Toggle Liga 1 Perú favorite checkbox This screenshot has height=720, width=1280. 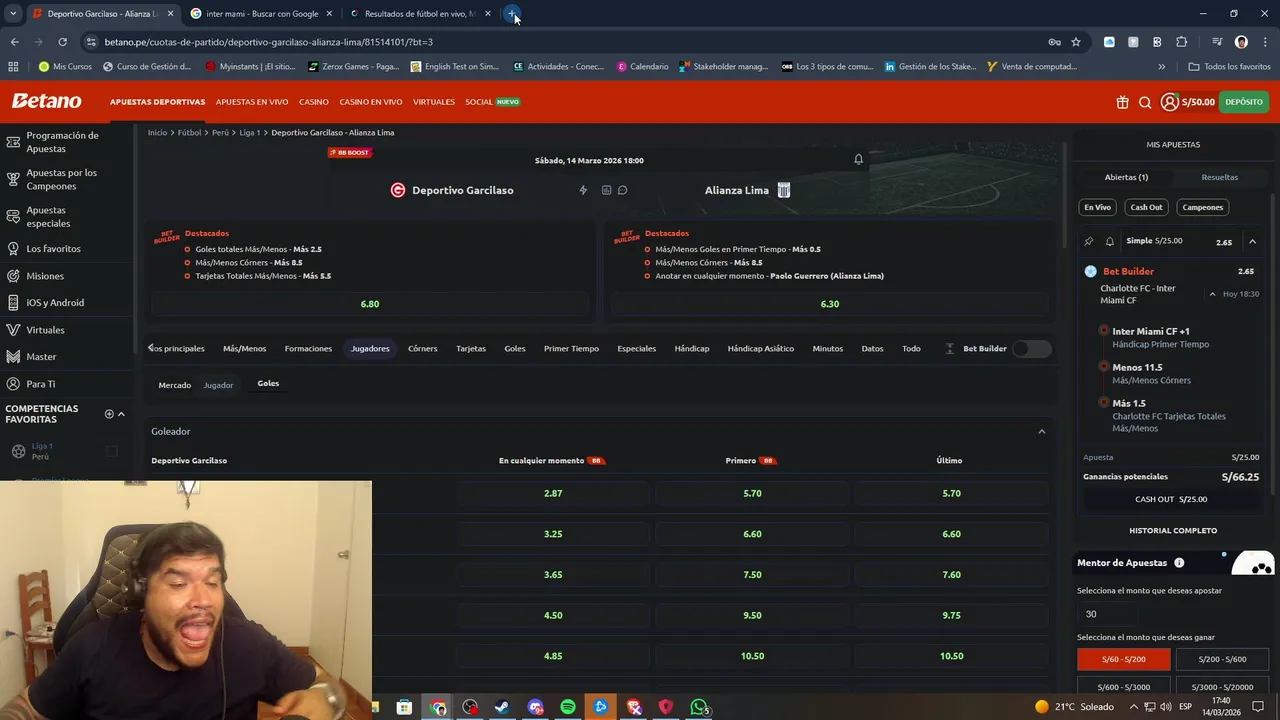[112, 451]
